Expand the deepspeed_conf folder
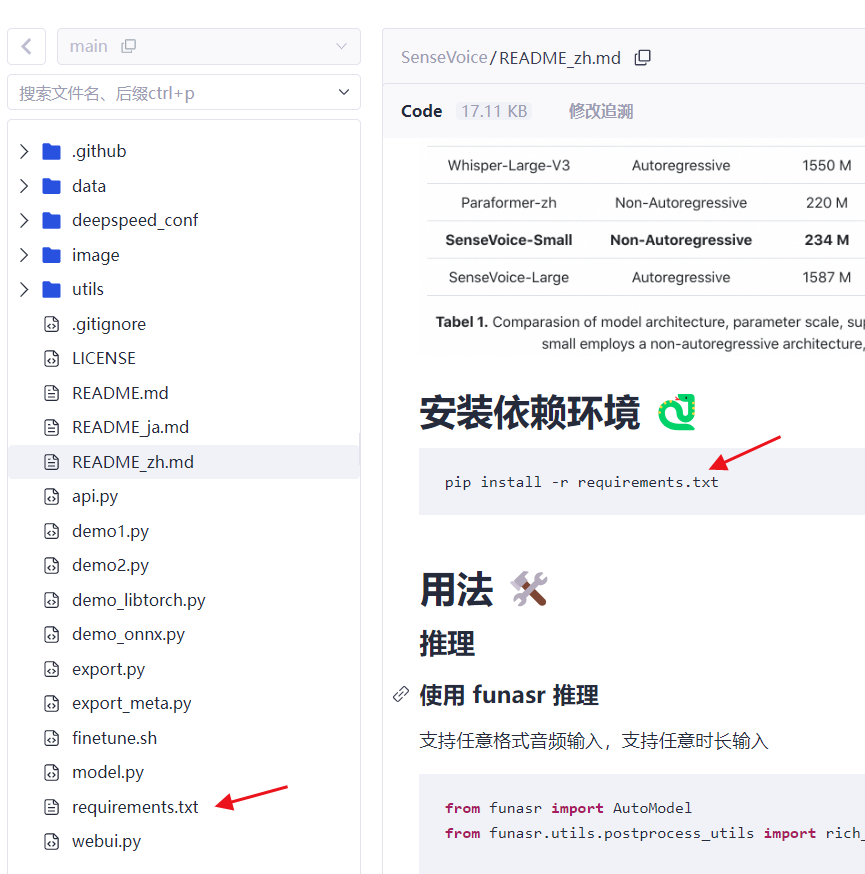Image resolution: width=865 pixels, height=874 pixels. click(22, 219)
